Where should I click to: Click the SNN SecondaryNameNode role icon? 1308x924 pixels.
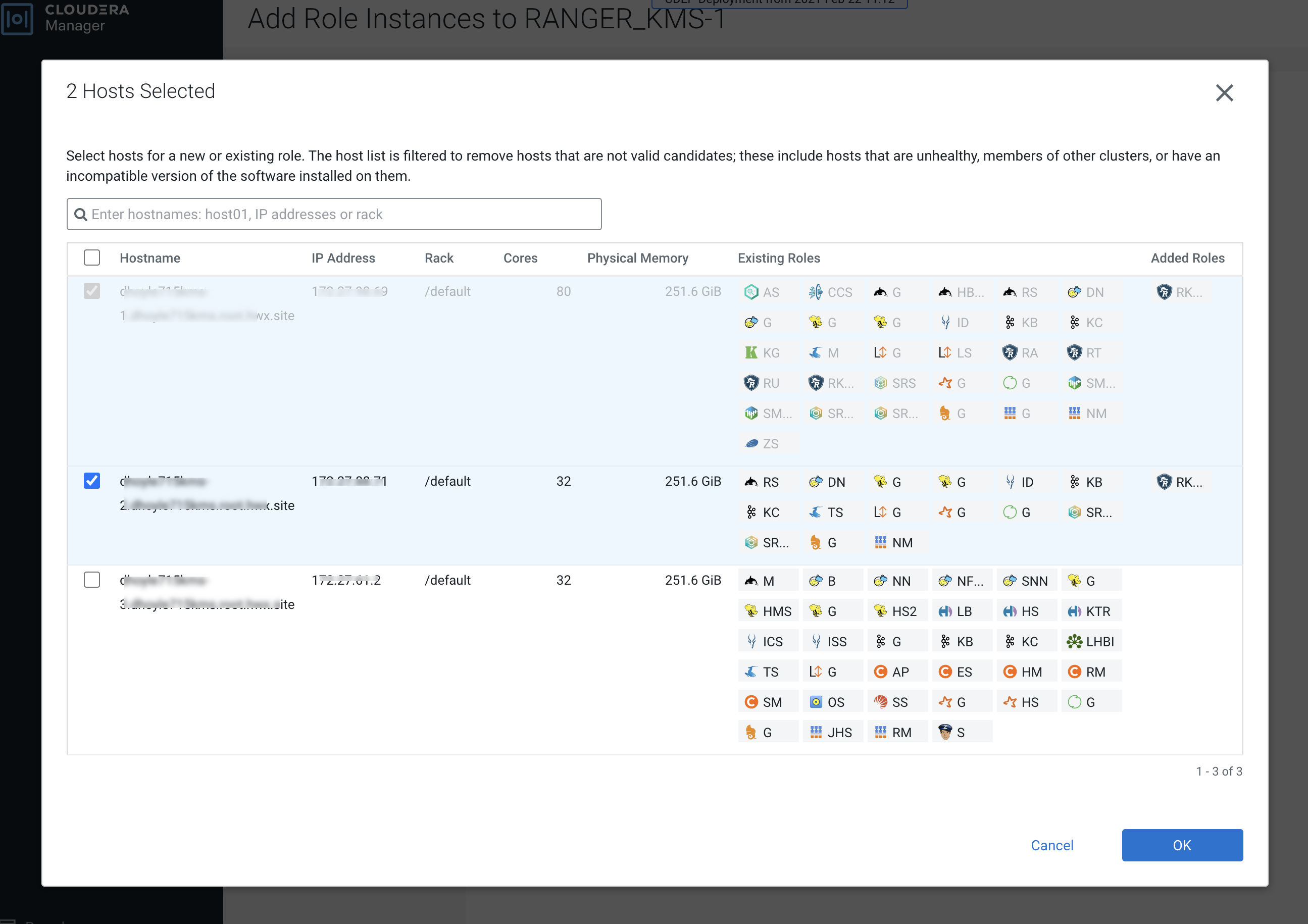(1010, 581)
